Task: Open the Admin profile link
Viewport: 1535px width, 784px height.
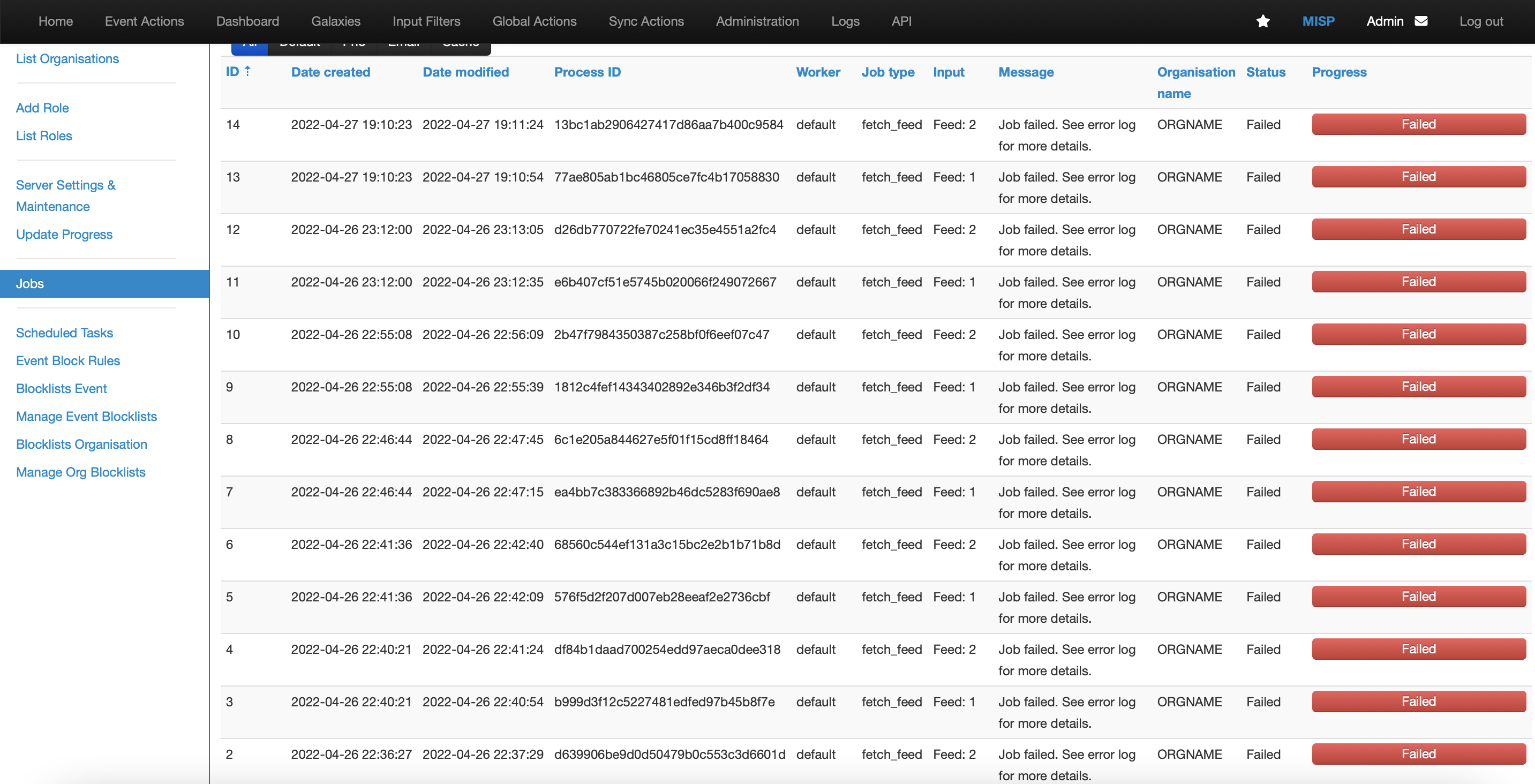Action: pos(1384,21)
